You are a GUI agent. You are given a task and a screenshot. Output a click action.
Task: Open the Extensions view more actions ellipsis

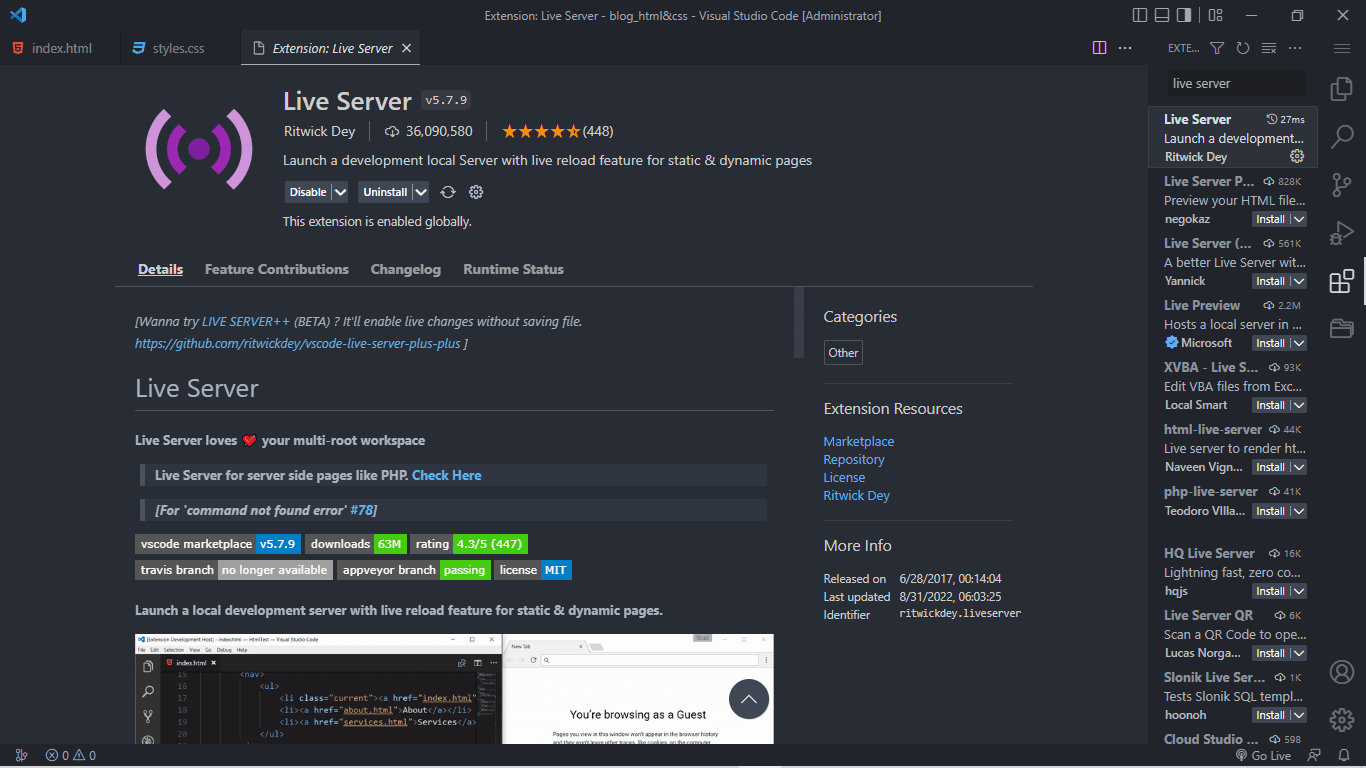[1295, 48]
